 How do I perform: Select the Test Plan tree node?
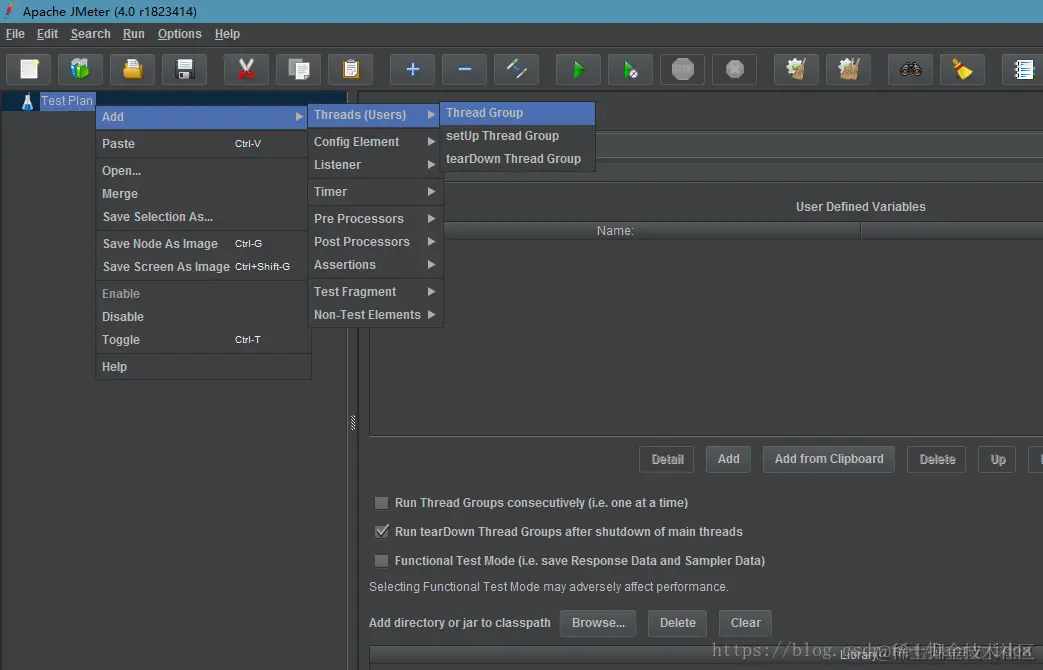[67, 101]
